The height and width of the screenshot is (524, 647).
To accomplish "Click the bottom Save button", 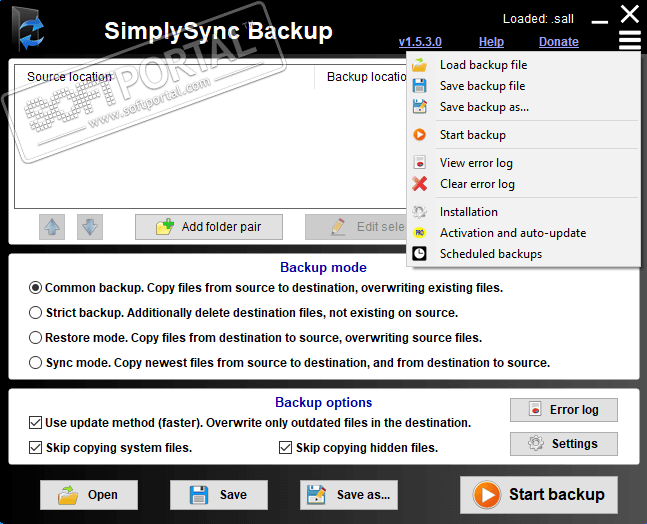I will [219, 495].
